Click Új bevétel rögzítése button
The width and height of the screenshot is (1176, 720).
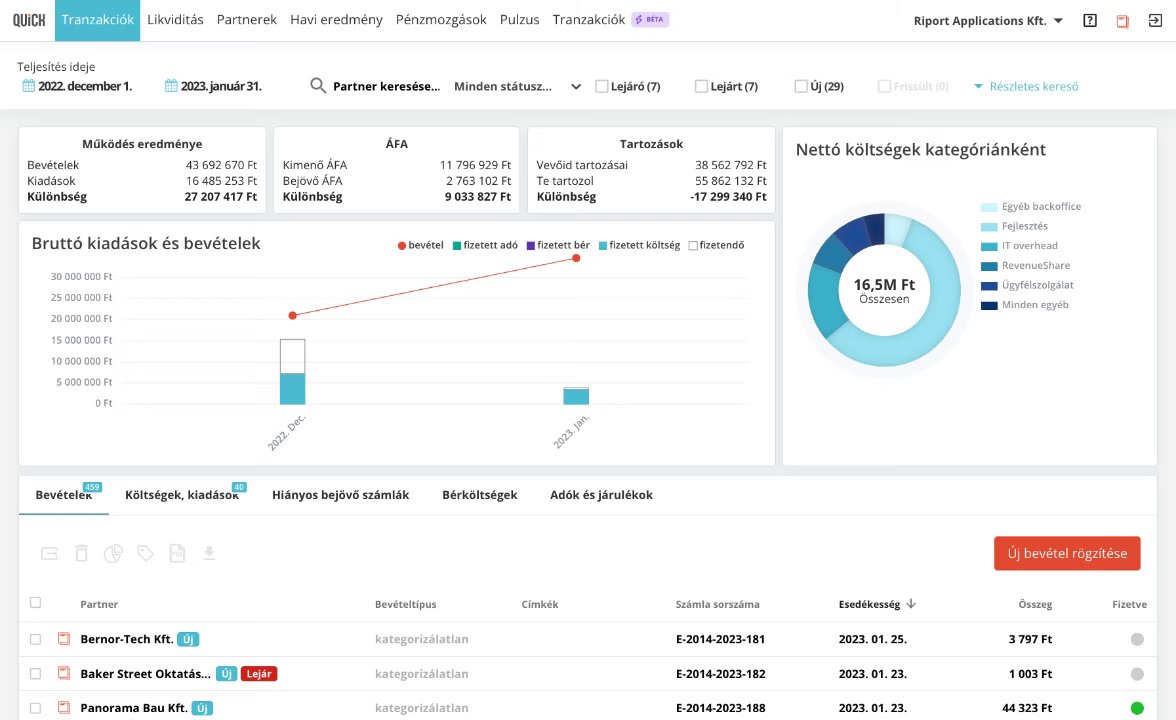tap(1067, 554)
